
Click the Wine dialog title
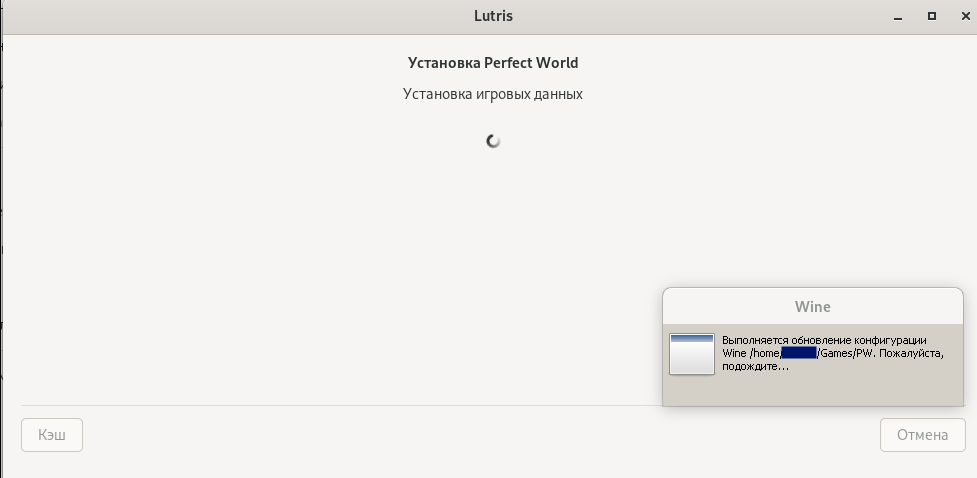click(813, 307)
